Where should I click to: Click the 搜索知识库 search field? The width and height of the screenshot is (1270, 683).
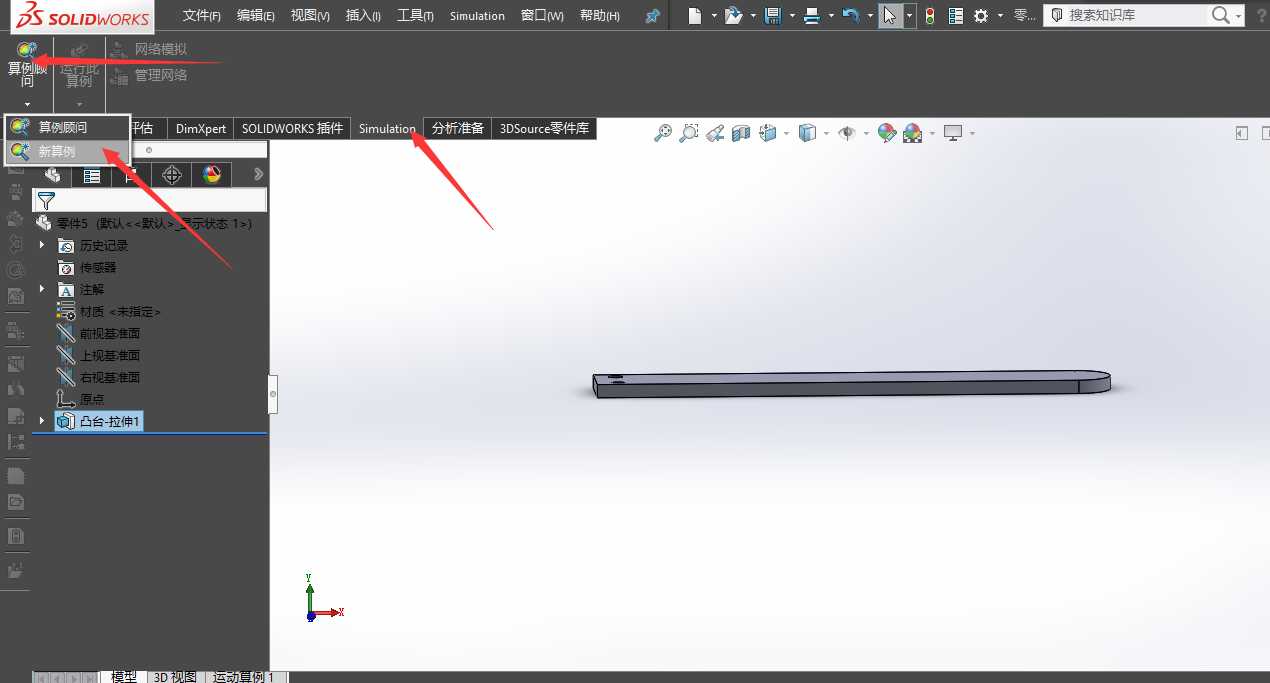tap(1125, 16)
